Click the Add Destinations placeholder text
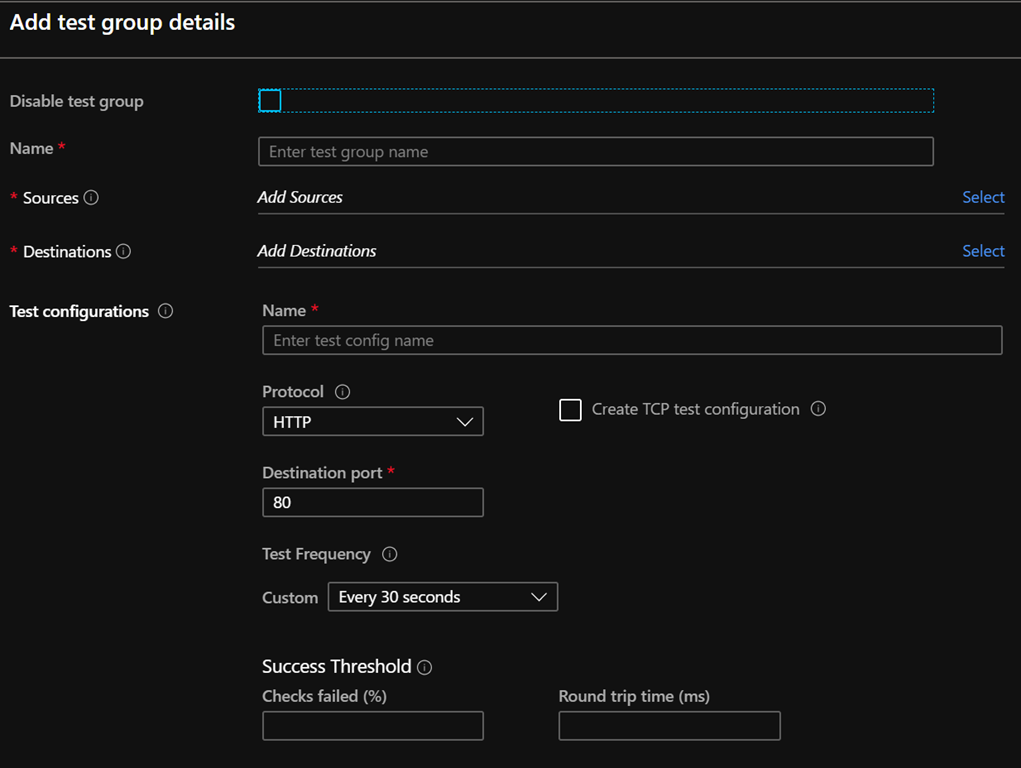 point(317,251)
